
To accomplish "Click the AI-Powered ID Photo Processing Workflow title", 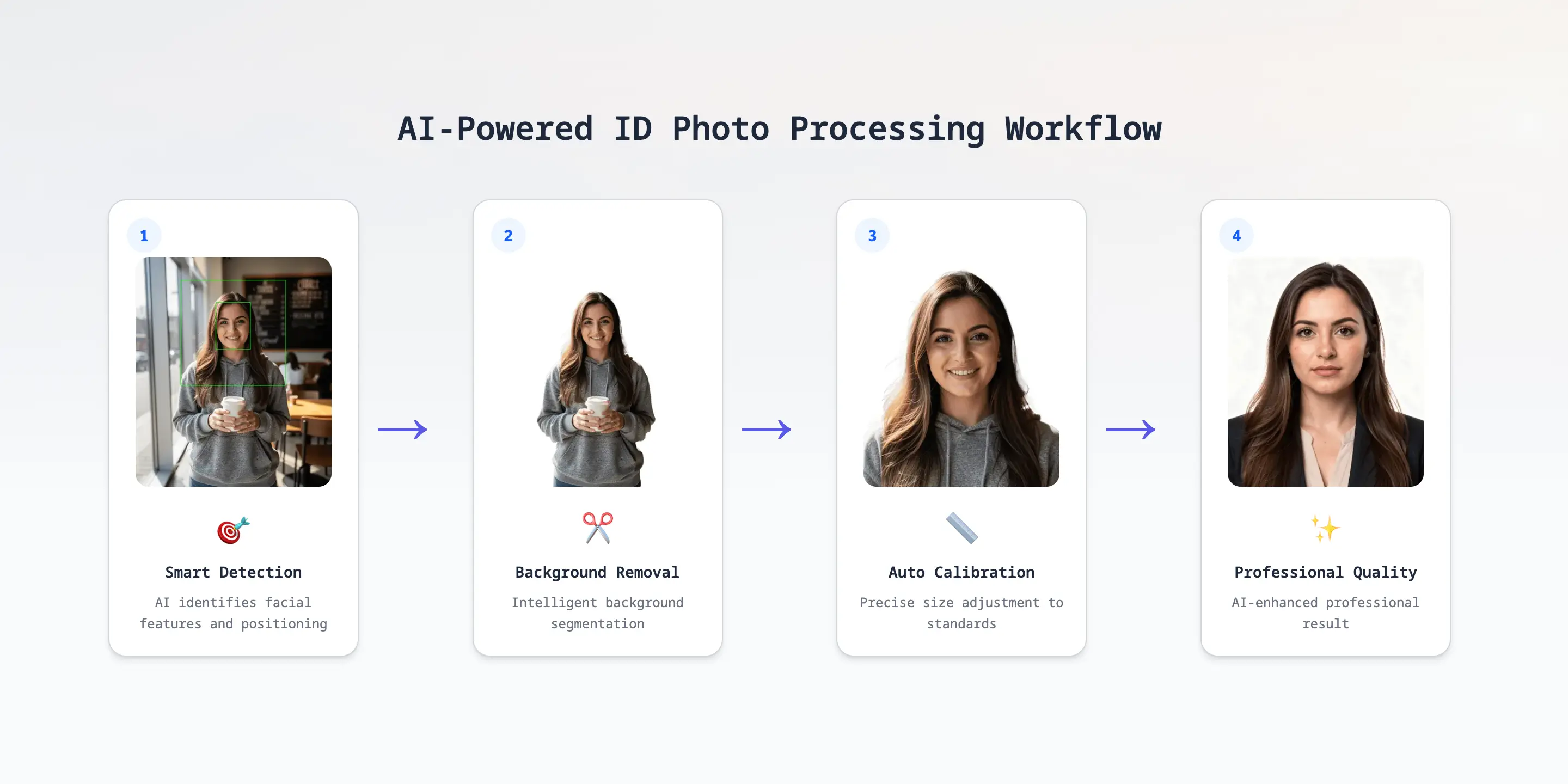I will (x=779, y=129).
